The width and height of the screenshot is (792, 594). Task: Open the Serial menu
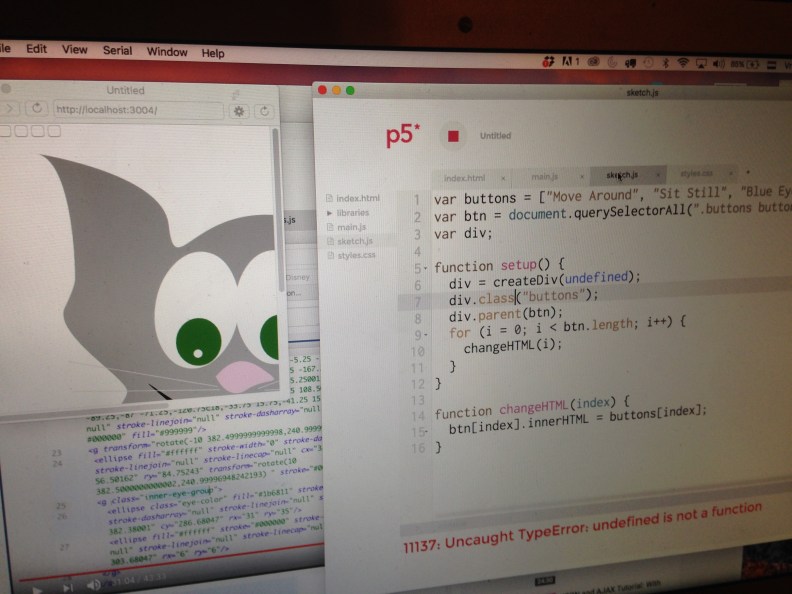[x=117, y=50]
